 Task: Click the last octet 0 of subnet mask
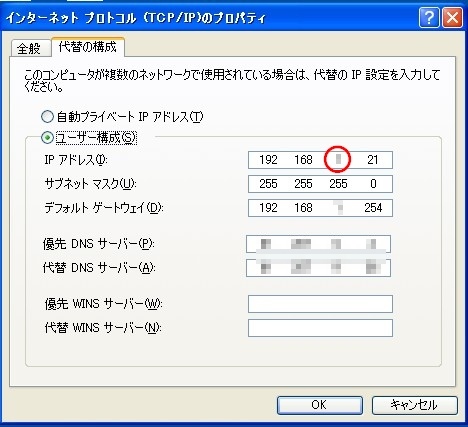point(373,184)
